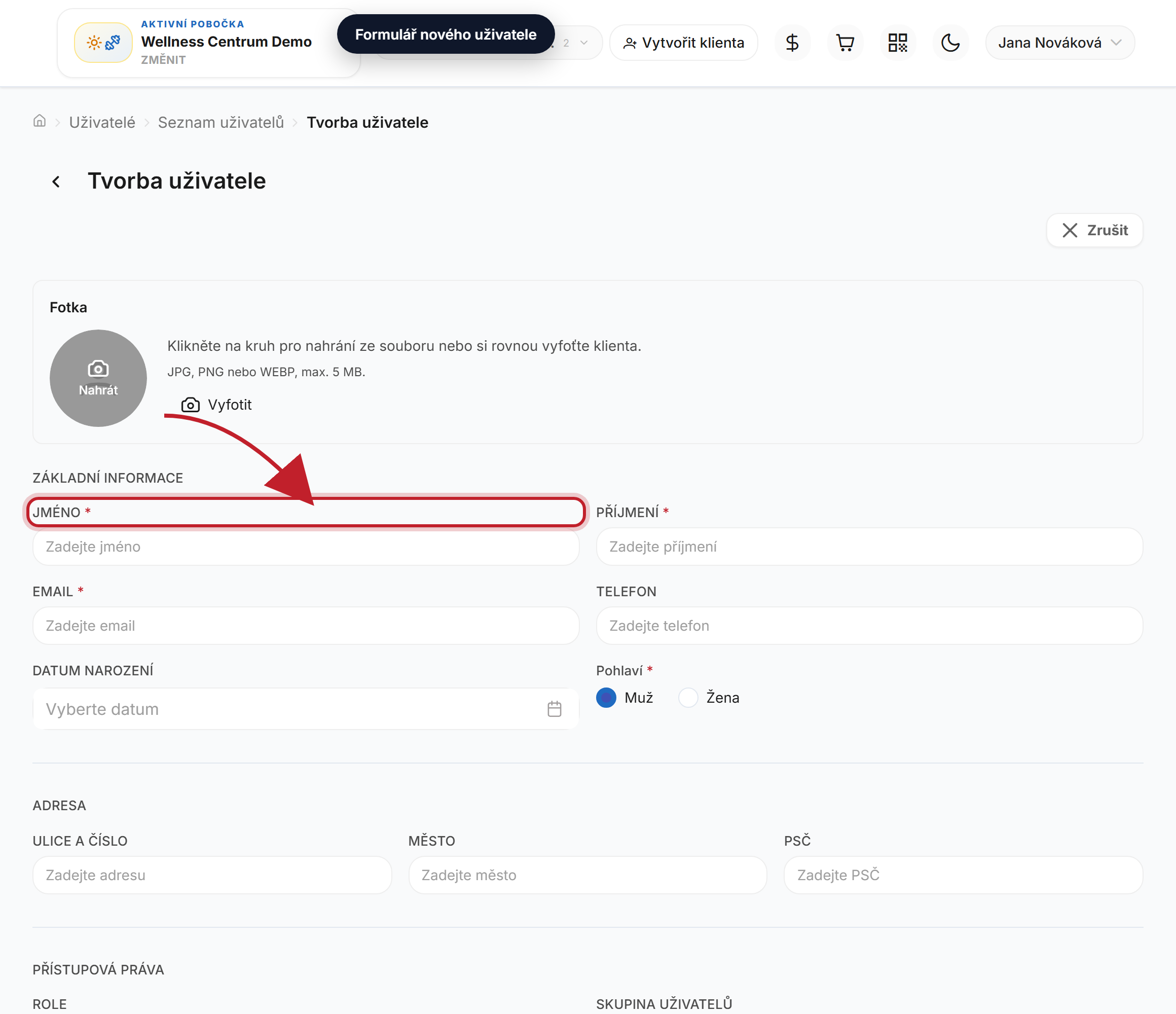Viewport: 1176px width, 1014px height.
Task: Open the calendar icon in date field
Action: point(554,709)
